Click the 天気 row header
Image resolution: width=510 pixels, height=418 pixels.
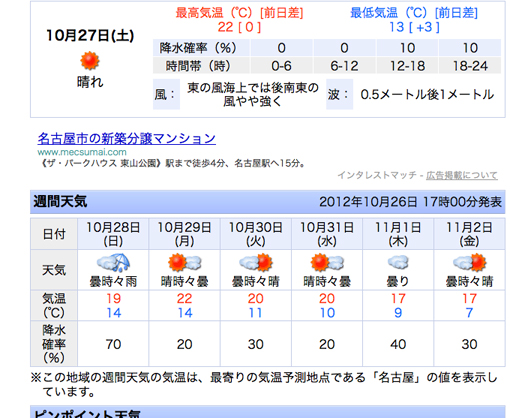pos(54,270)
